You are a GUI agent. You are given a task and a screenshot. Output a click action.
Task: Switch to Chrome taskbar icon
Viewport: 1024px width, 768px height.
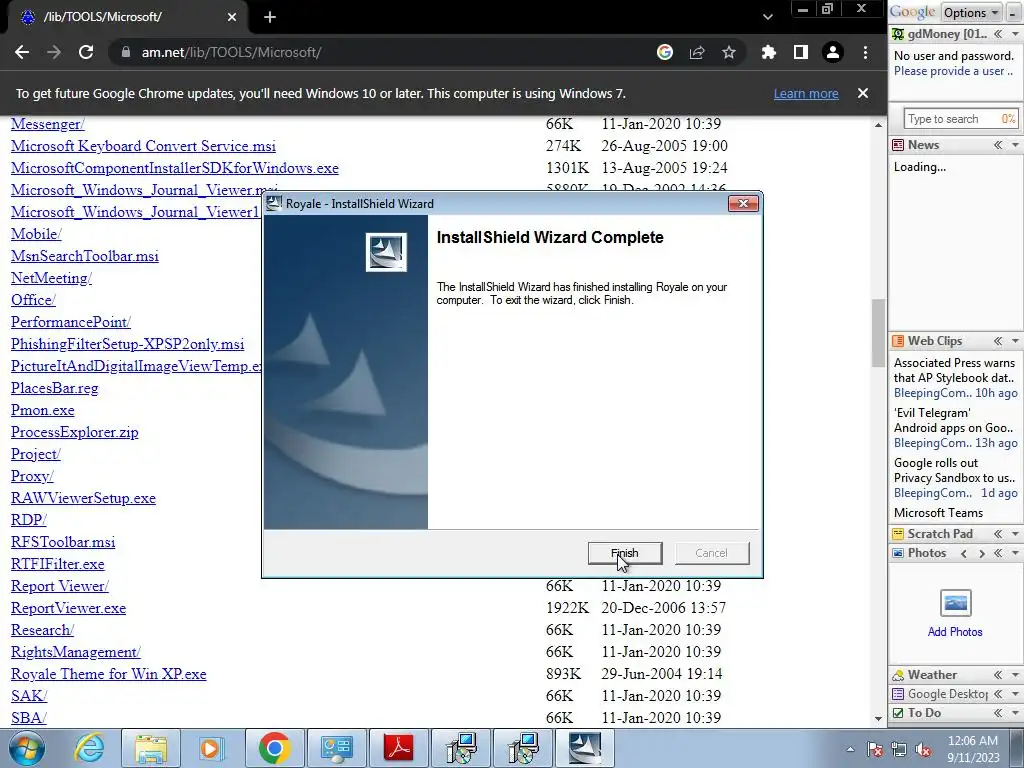pos(274,748)
